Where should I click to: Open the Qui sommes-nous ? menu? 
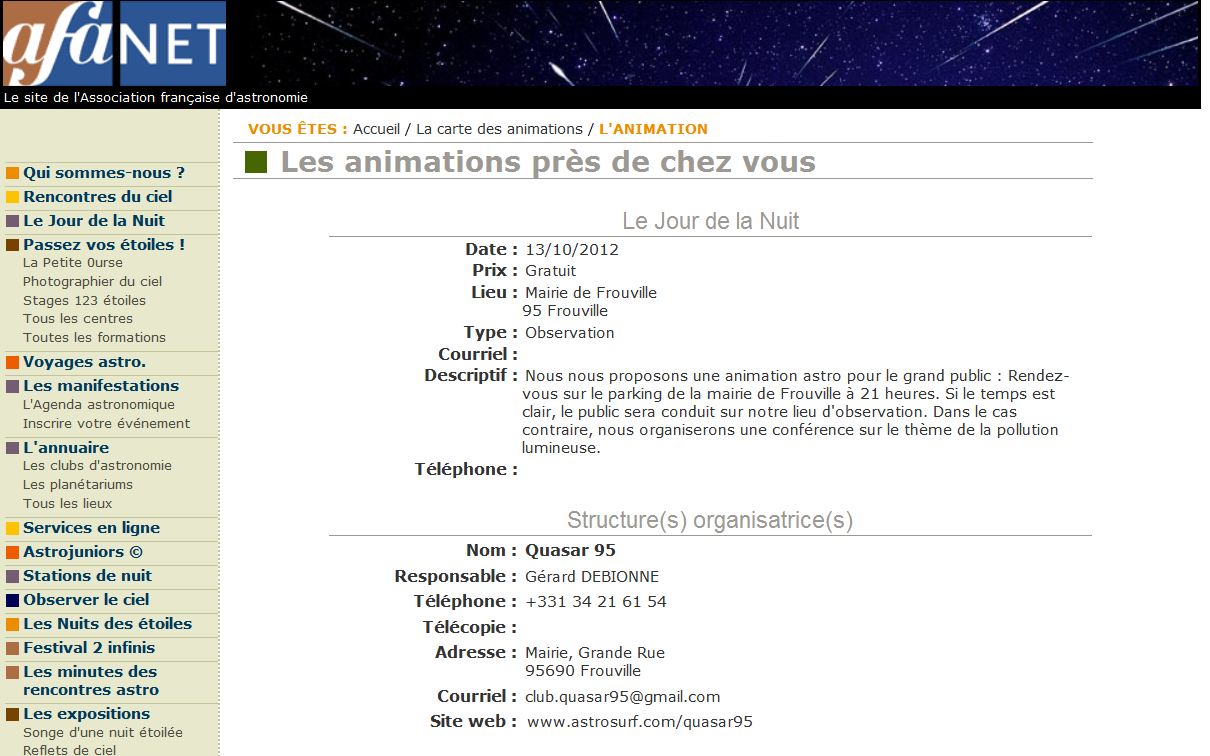pos(104,173)
